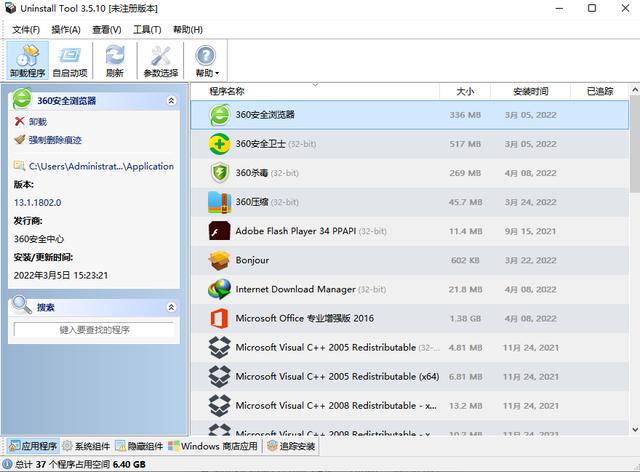The image size is (640, 472).
Task: Select the 360安全卫士 row name
Action: pyautogui.click(x=260, y=144)
